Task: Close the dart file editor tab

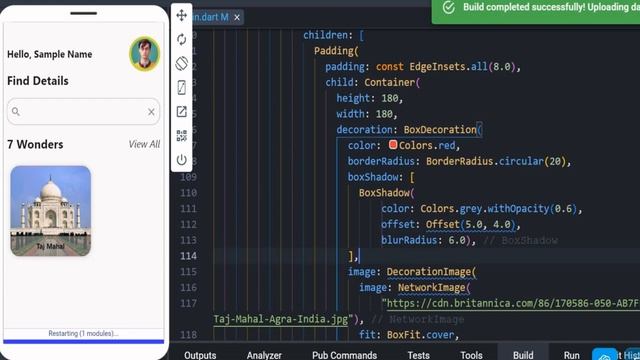Action: coord(237,17)
